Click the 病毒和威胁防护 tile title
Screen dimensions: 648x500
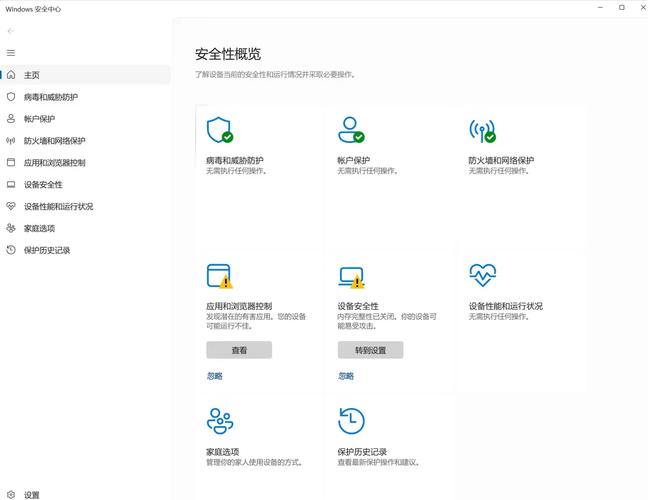pyautogui.click(x=235, y=160)
